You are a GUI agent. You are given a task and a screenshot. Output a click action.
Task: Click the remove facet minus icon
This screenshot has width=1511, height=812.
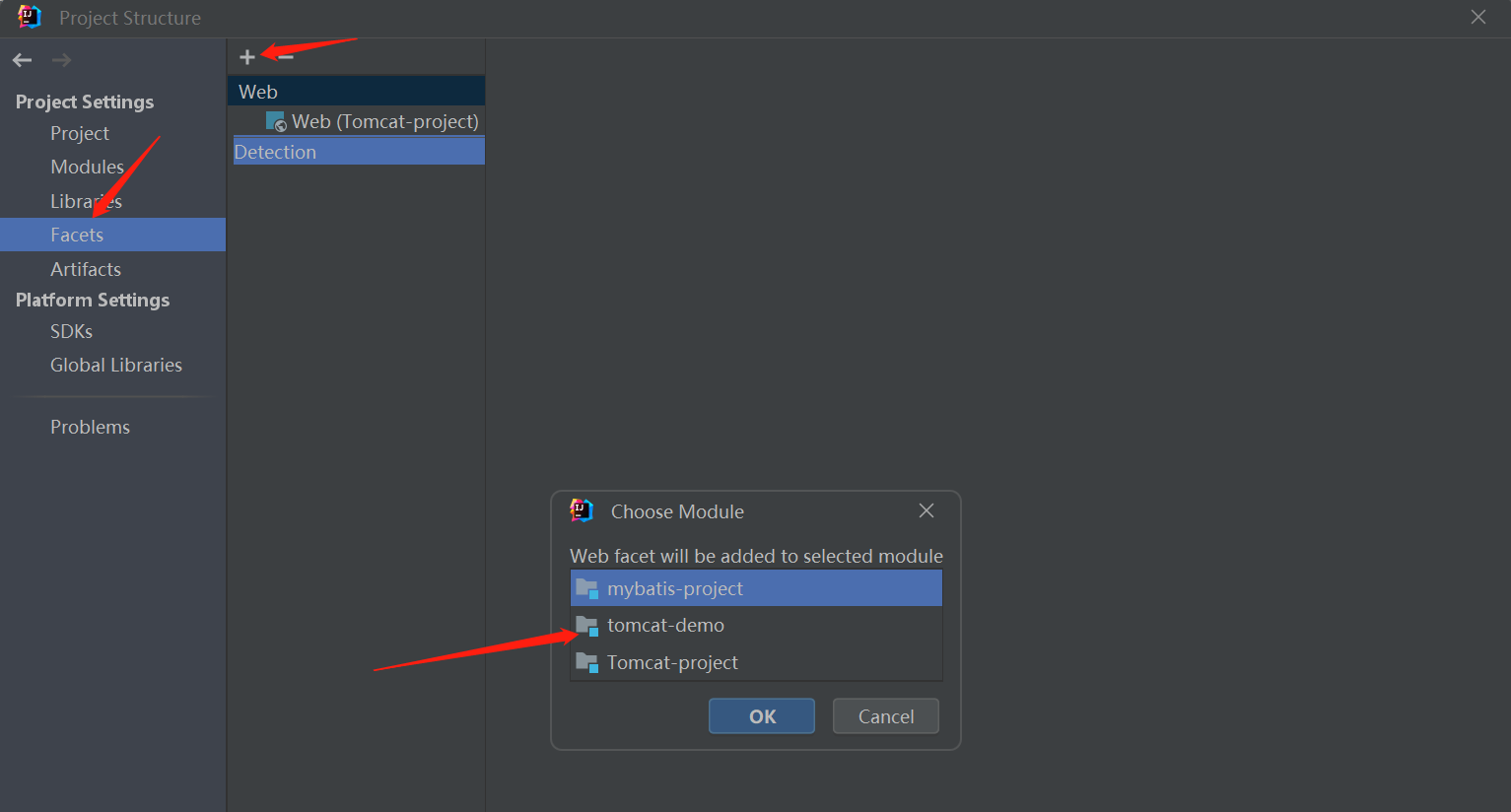click(x=286, y=57)
